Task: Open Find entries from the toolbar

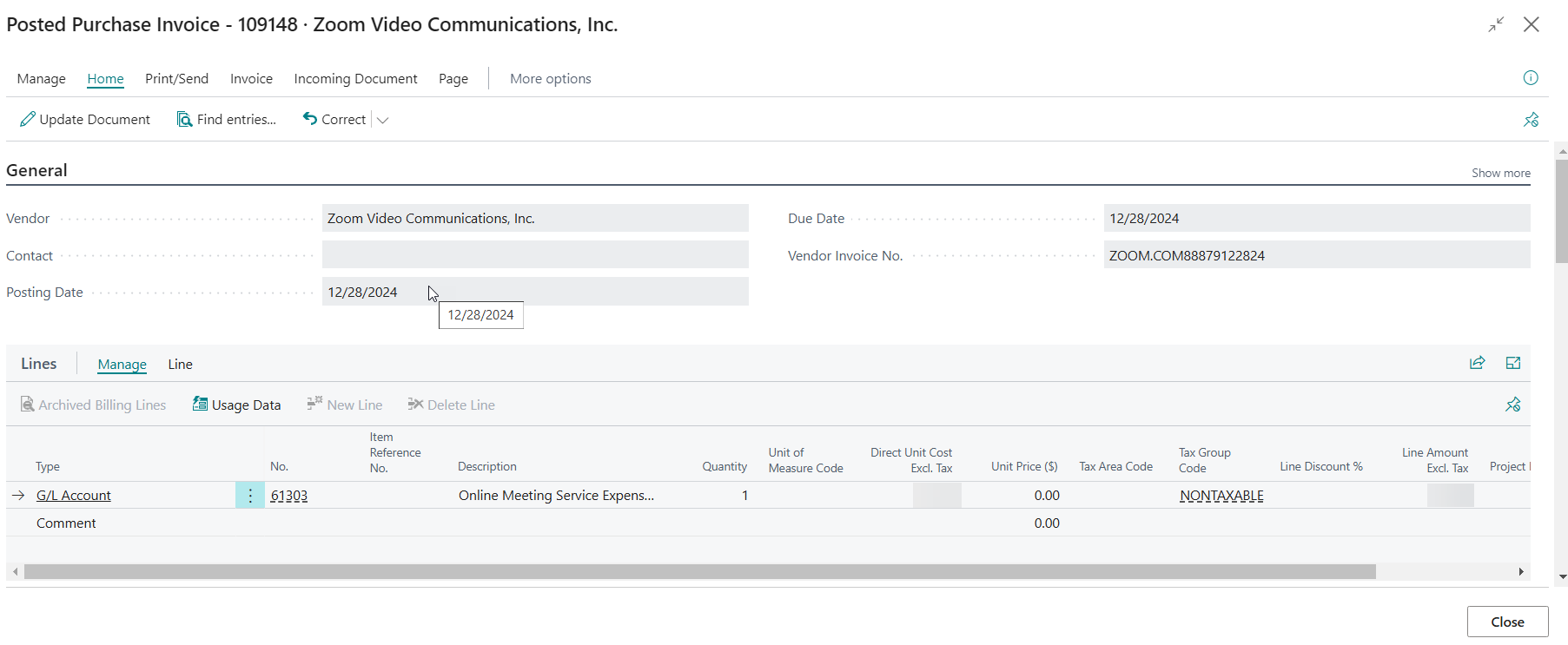Action: 227,119
